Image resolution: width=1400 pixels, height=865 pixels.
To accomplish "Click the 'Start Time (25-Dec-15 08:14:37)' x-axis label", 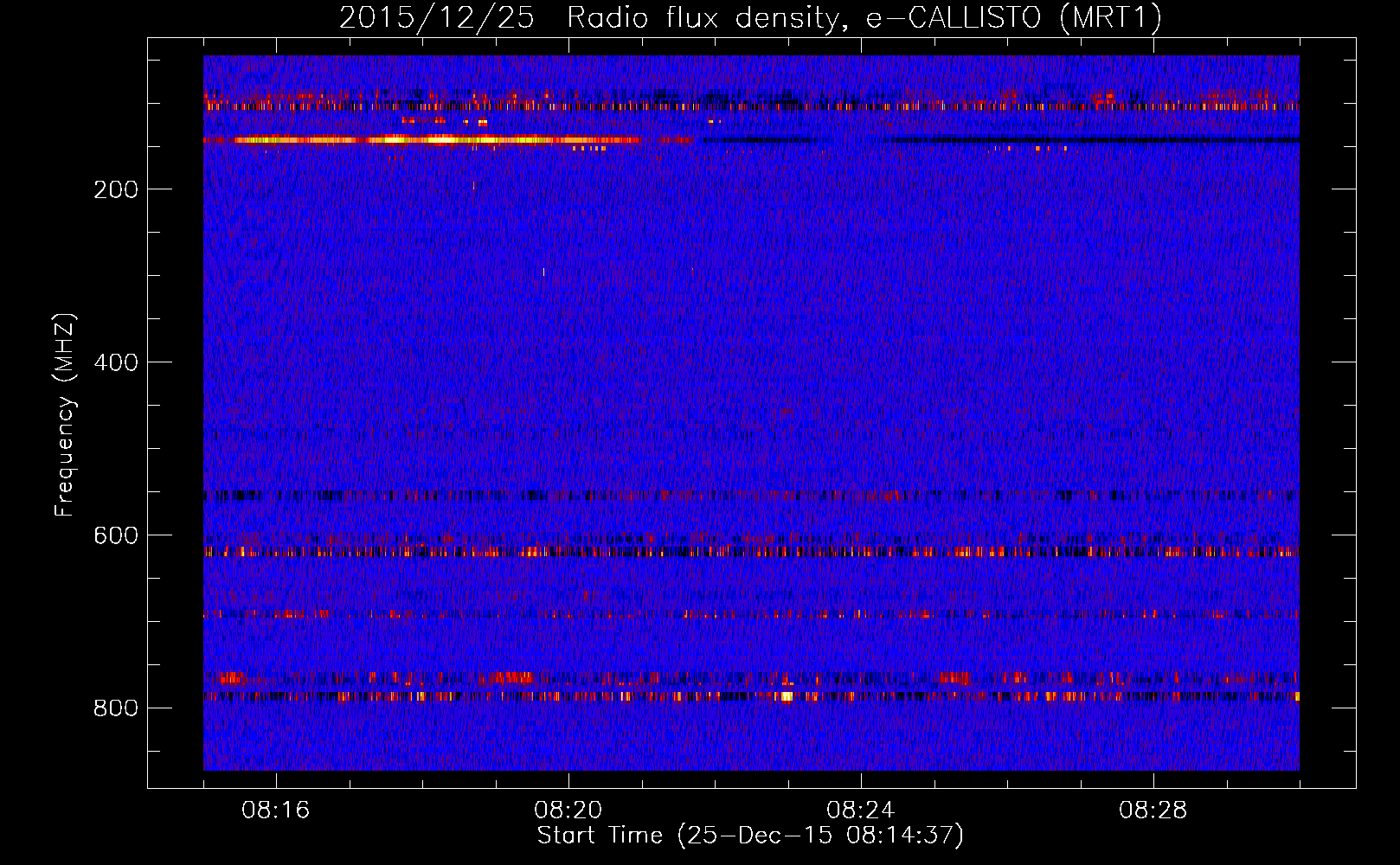I will [750, 836].
